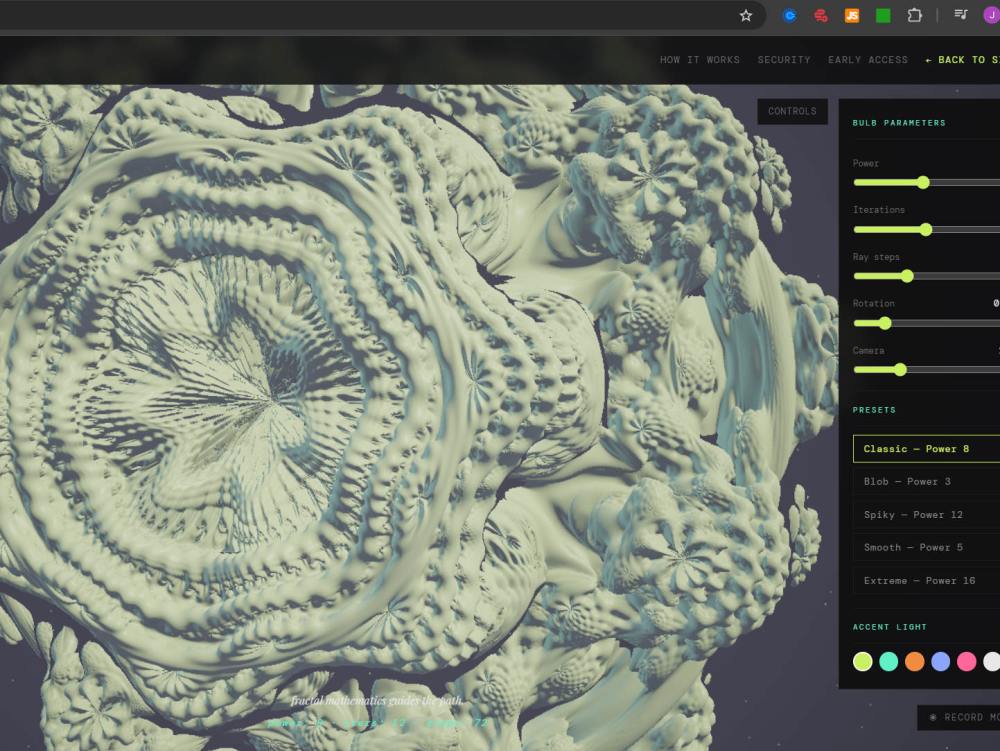This screenshot has width=1000, height=751.
Task: Choose the pink accent light swatch
Action: 966,662
